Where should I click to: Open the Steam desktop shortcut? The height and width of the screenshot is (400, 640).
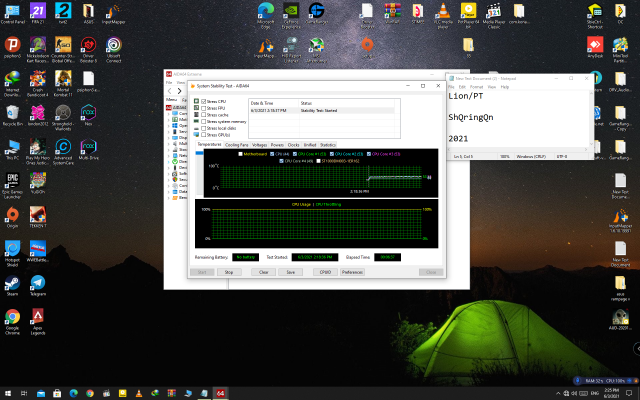click(x=13, y=283)
